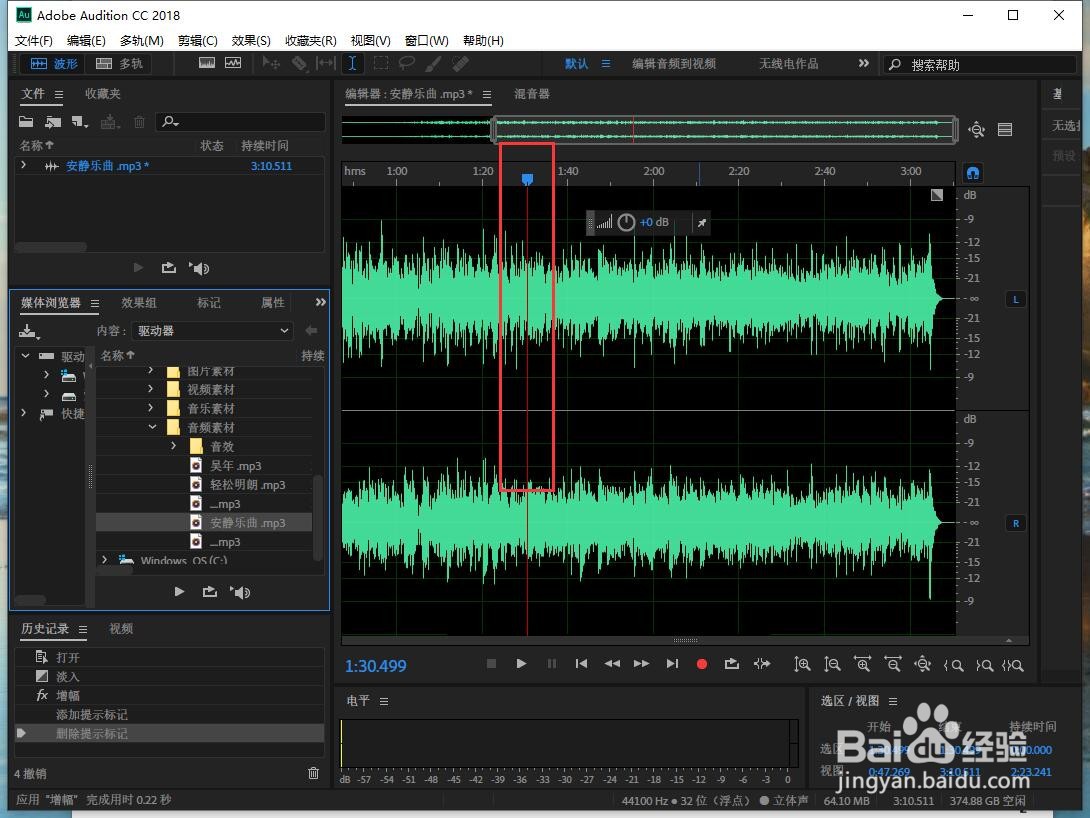
Task: Expand the 音乐素材 folder
Action: coord(151,408)
